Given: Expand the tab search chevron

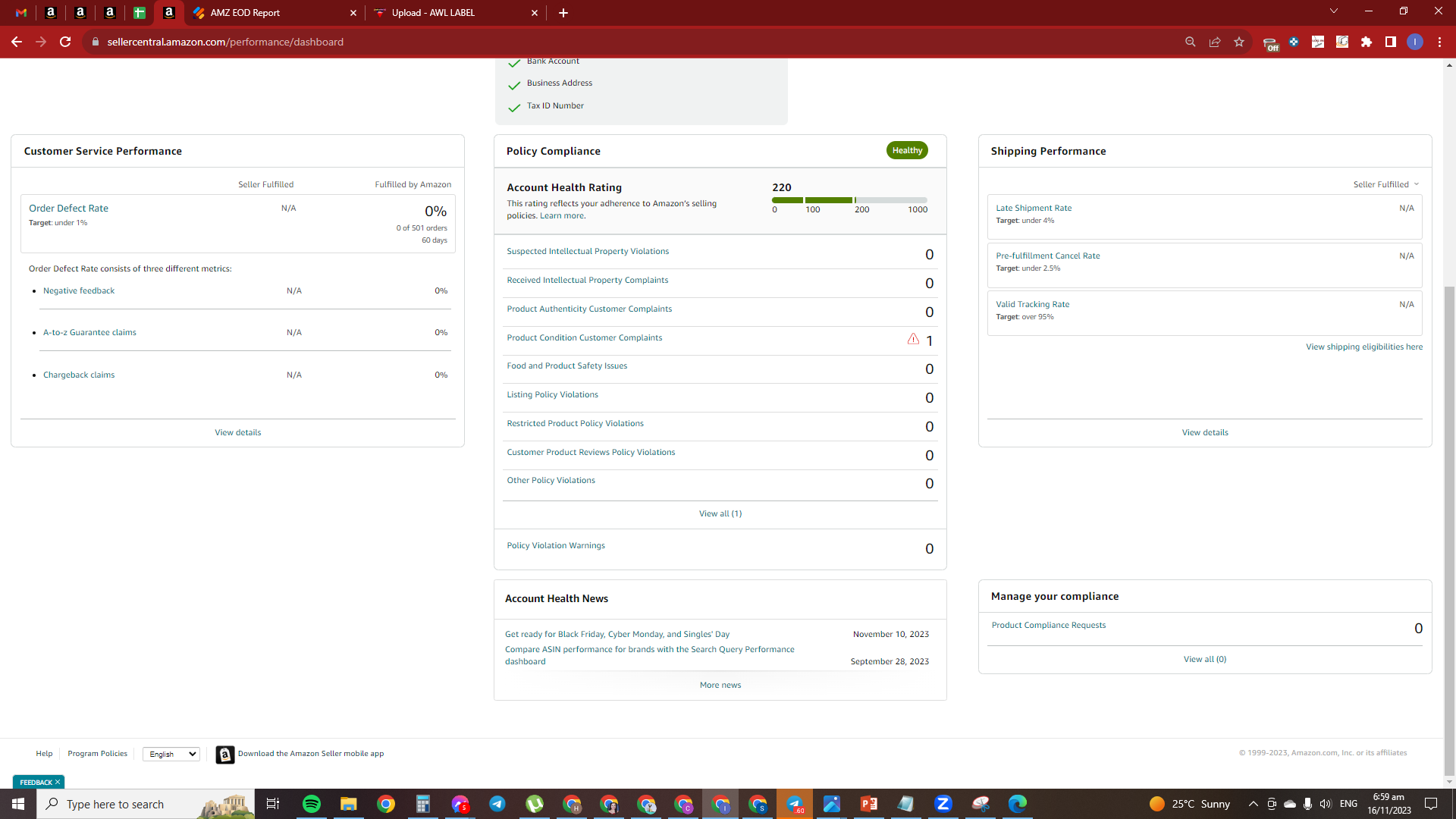Looking at the screenshot, I should (1334, 11).
